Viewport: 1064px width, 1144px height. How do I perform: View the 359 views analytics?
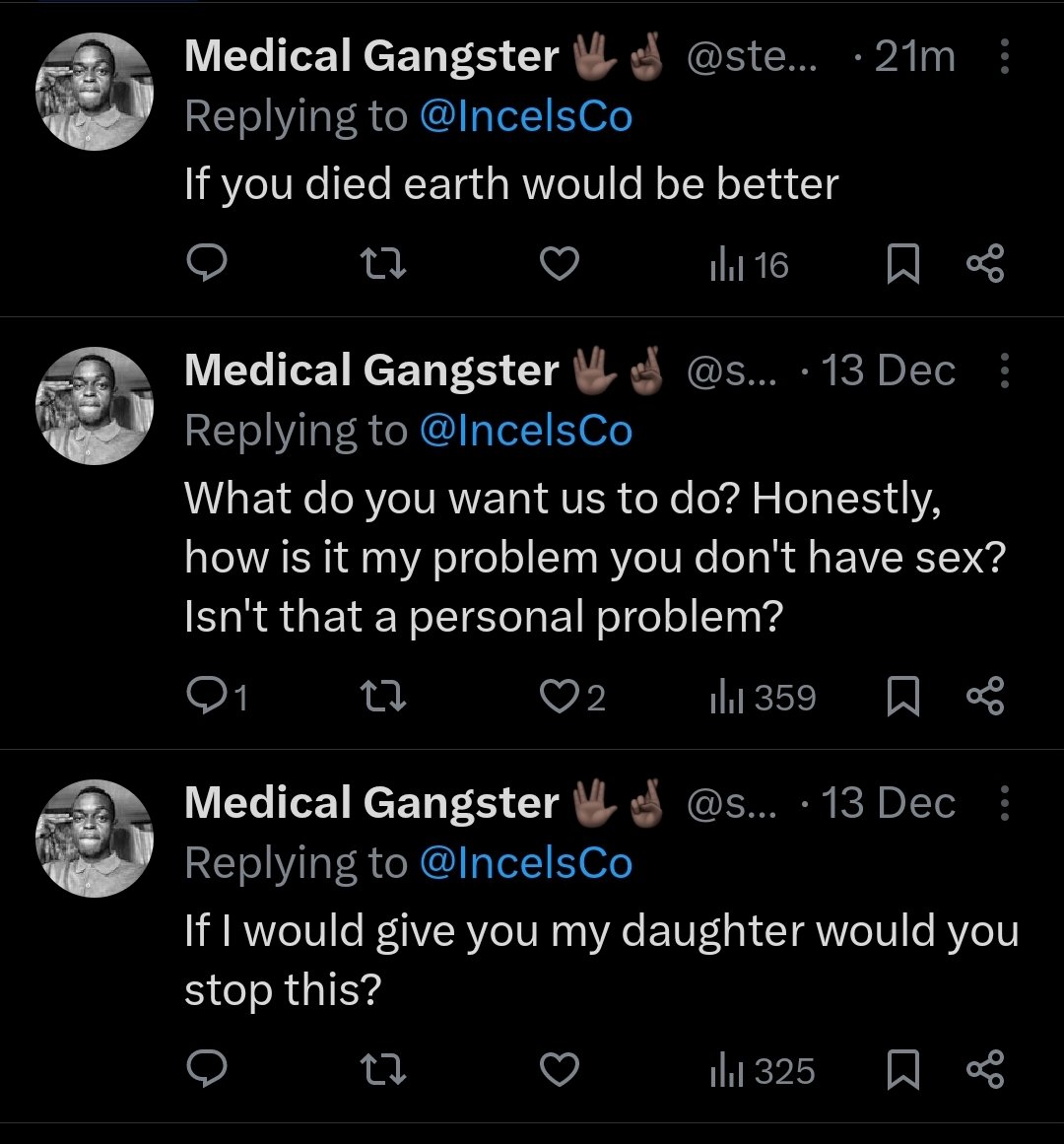[763, 698]
